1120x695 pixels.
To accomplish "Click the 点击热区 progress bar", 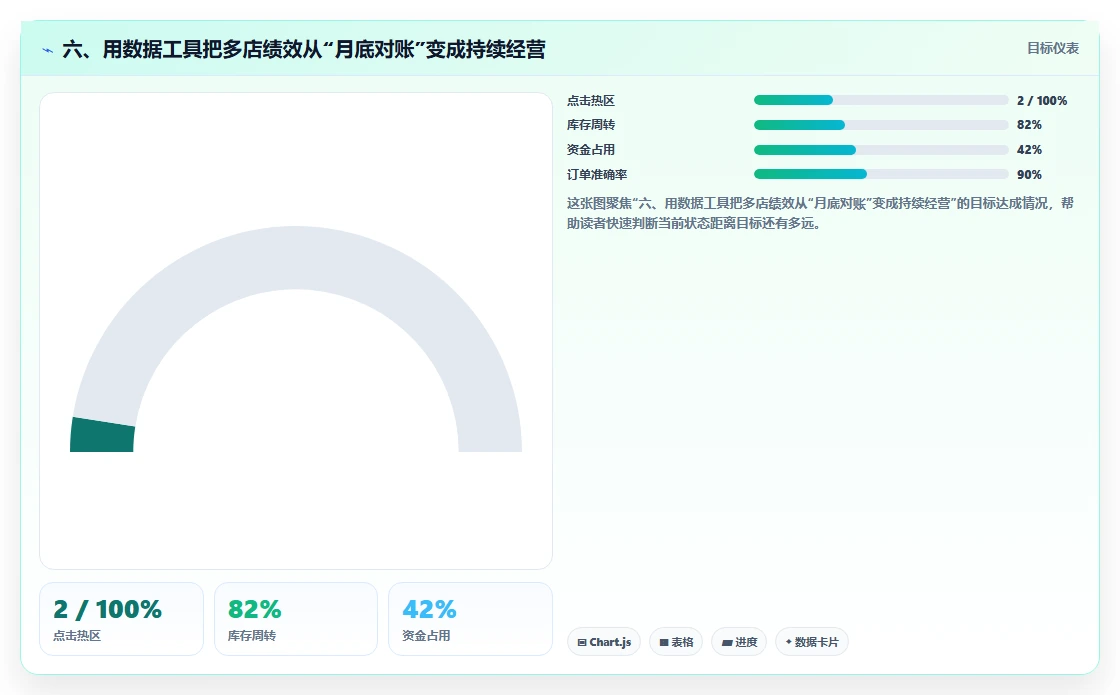I will coord(881,100).
